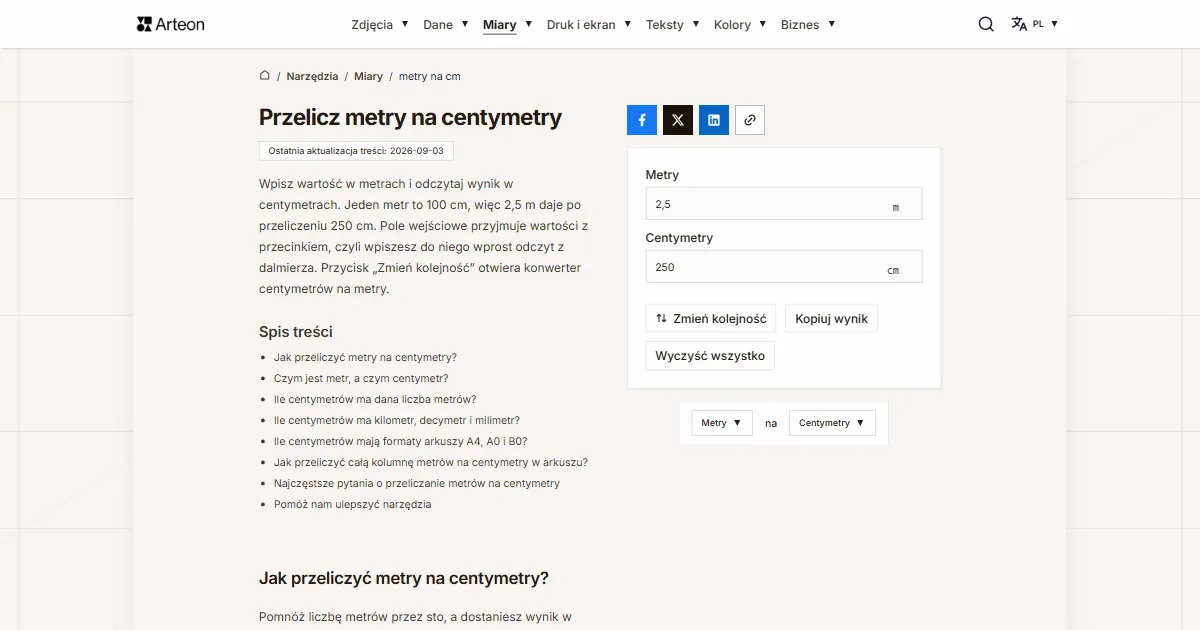Click the 'Przelicz metry na centymetry' heading
1200x630 pixels.
411,117
